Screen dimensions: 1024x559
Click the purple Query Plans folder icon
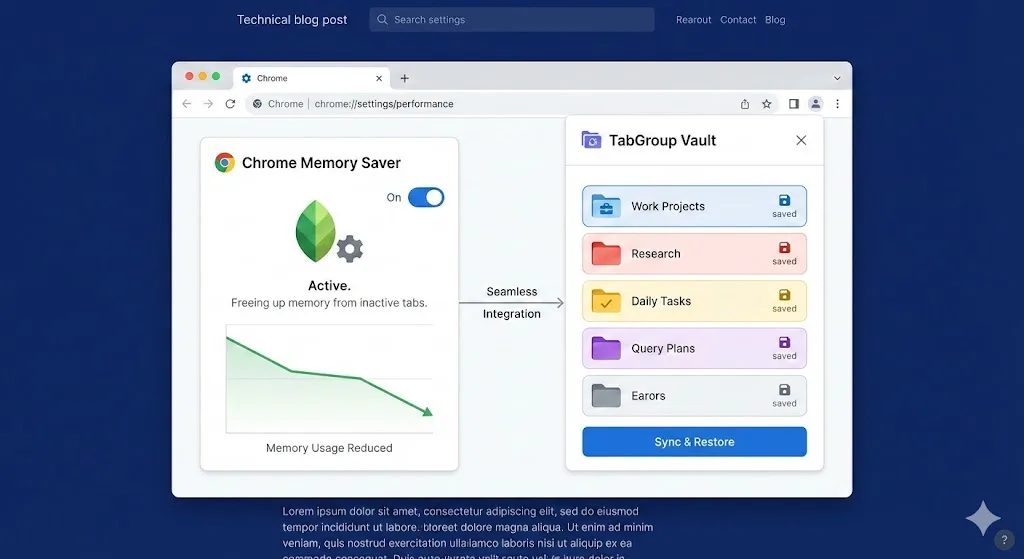pyautogui.click(x=606, y=348)
